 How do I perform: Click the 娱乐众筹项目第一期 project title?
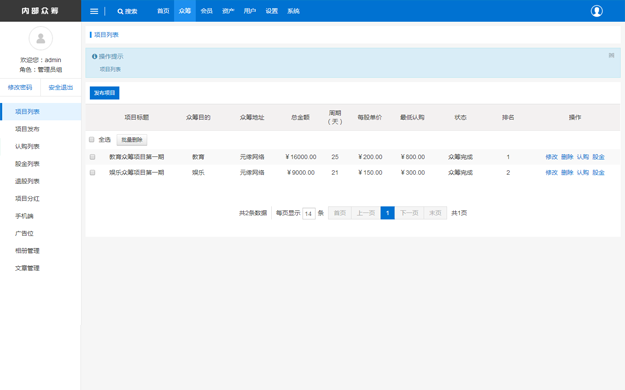137,173
